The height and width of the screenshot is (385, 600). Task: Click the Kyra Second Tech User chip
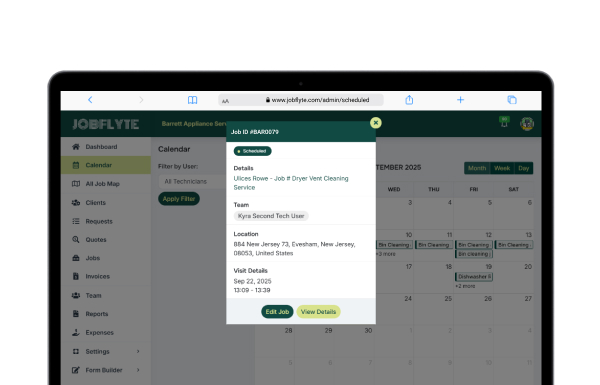pyautogui.click(x=271, y=216)
